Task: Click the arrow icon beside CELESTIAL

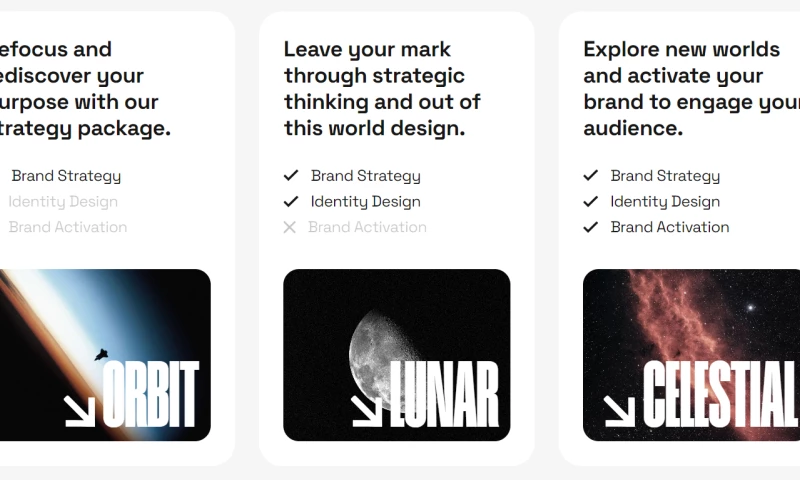Action: tap(619, 410)
